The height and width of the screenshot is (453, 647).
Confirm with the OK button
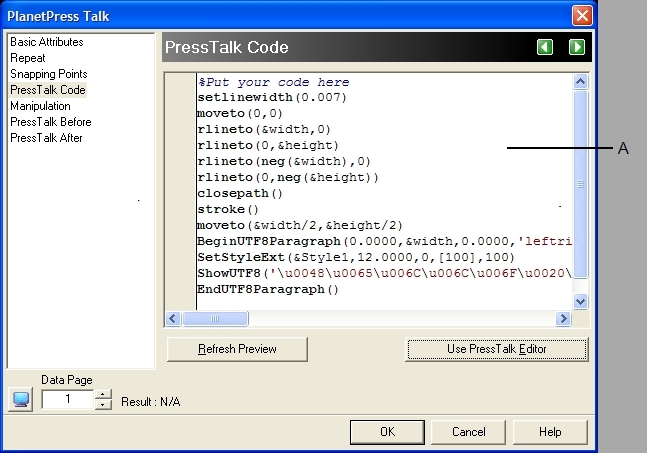(x=387, y=432)
